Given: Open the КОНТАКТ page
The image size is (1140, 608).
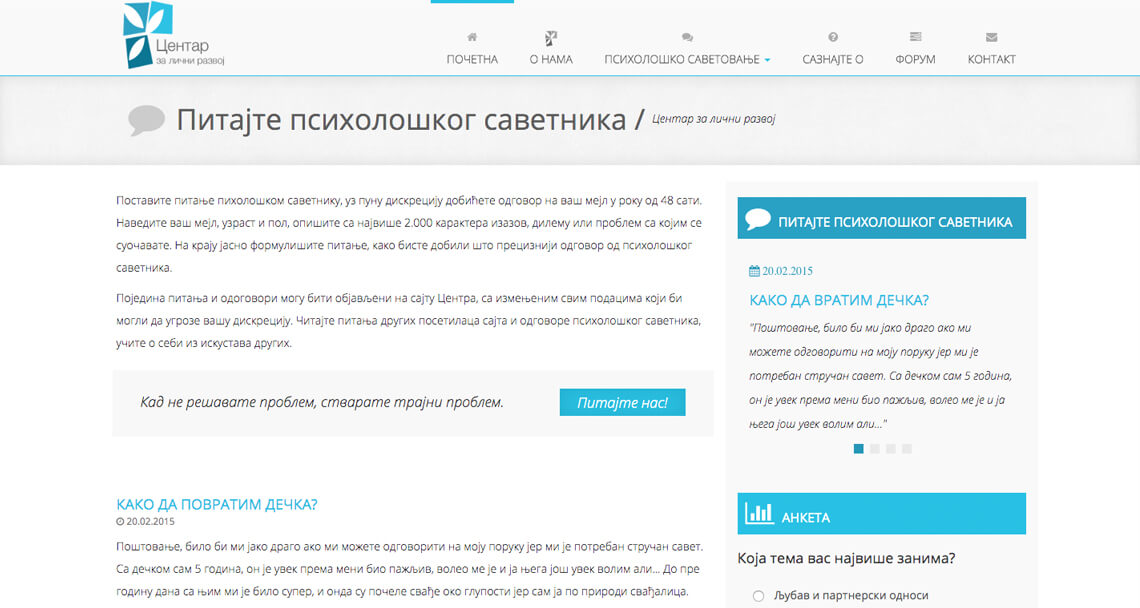Looking at the screenshot, I should (x=992, y=60).
